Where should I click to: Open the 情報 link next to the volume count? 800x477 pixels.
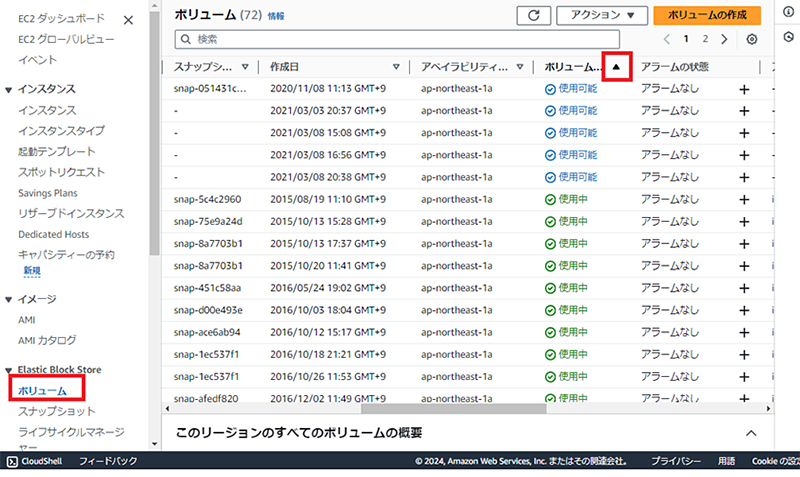tap(276, 16)
